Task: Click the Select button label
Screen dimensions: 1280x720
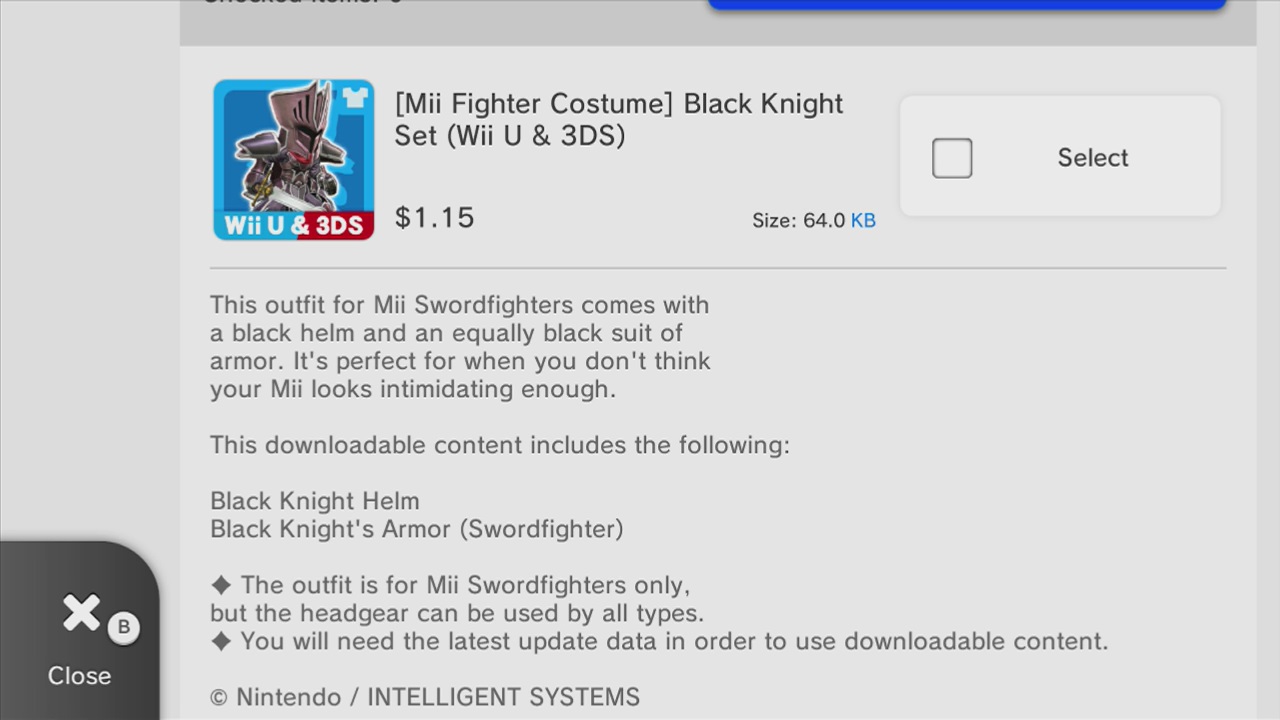Action: (1093, 158)
